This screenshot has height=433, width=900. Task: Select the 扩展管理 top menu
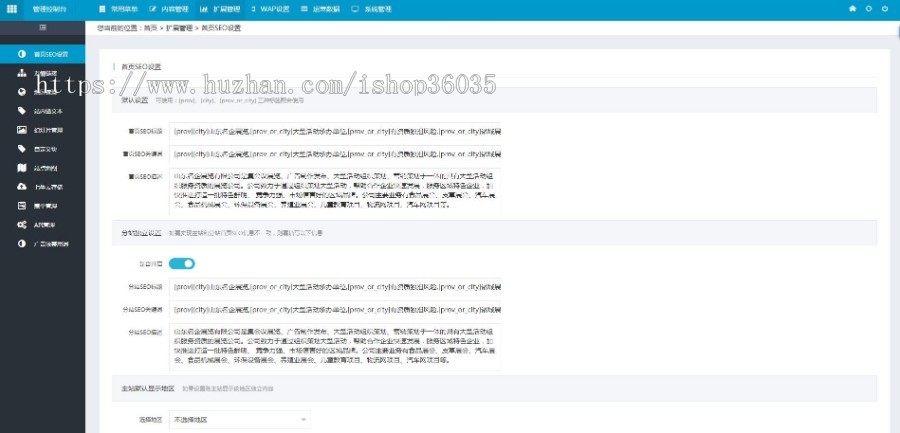[220, 9]
